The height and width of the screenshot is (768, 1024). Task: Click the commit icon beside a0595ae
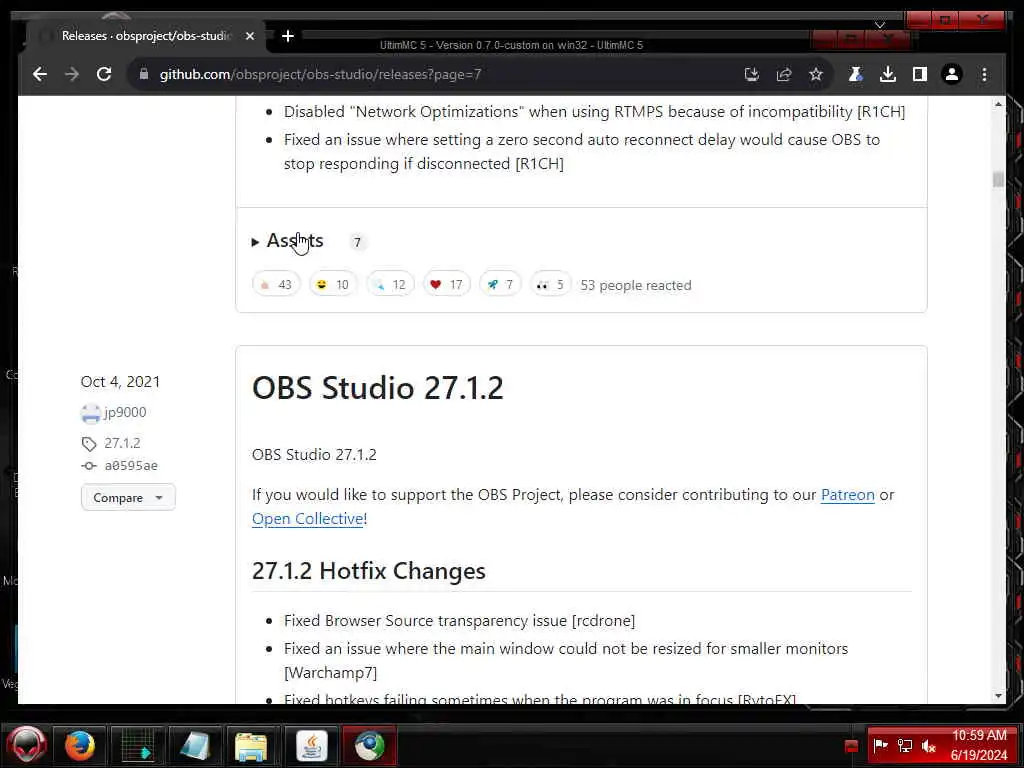(x=89, y=466)
